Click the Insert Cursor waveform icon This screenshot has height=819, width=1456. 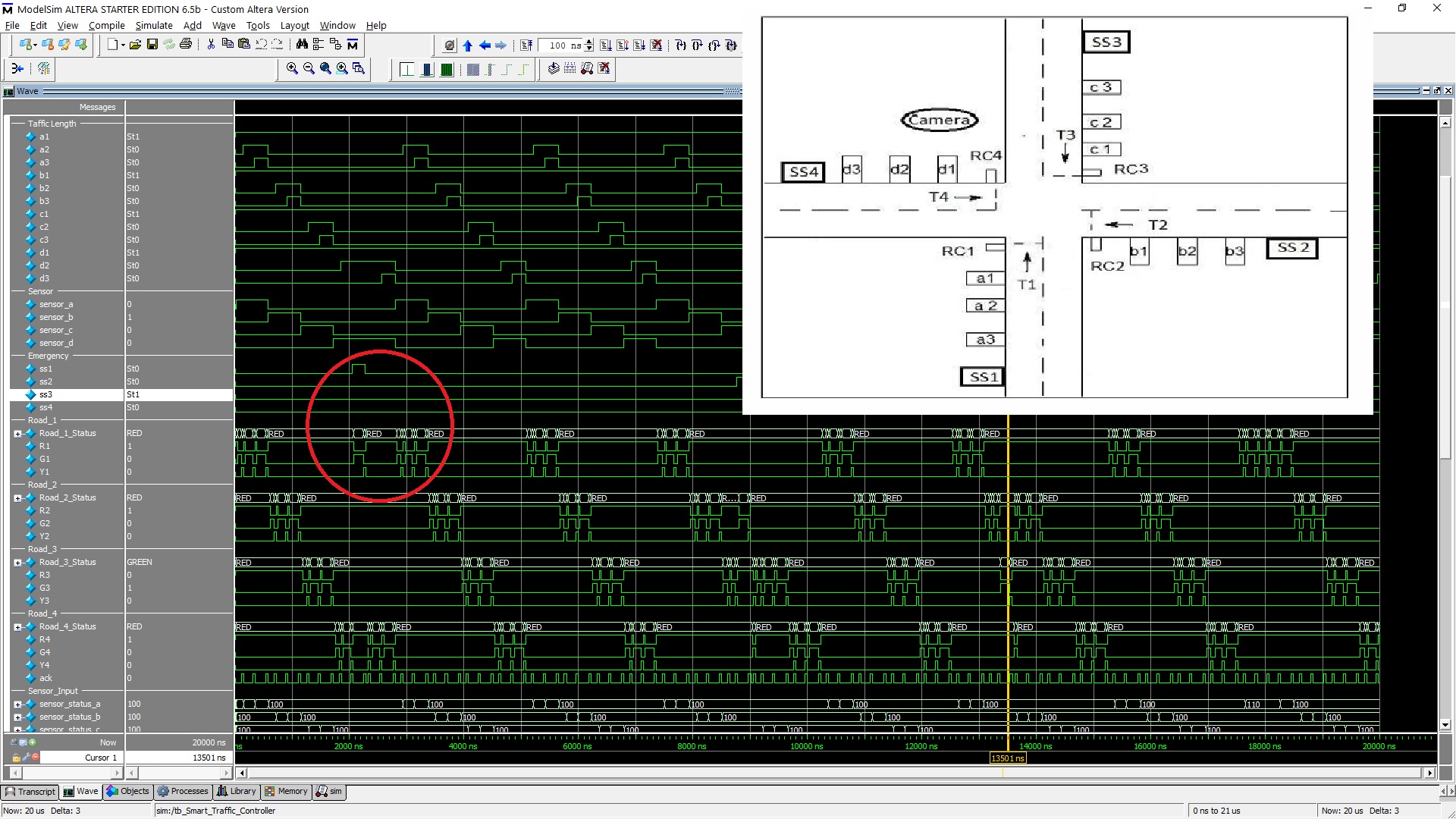click(406, 70)
